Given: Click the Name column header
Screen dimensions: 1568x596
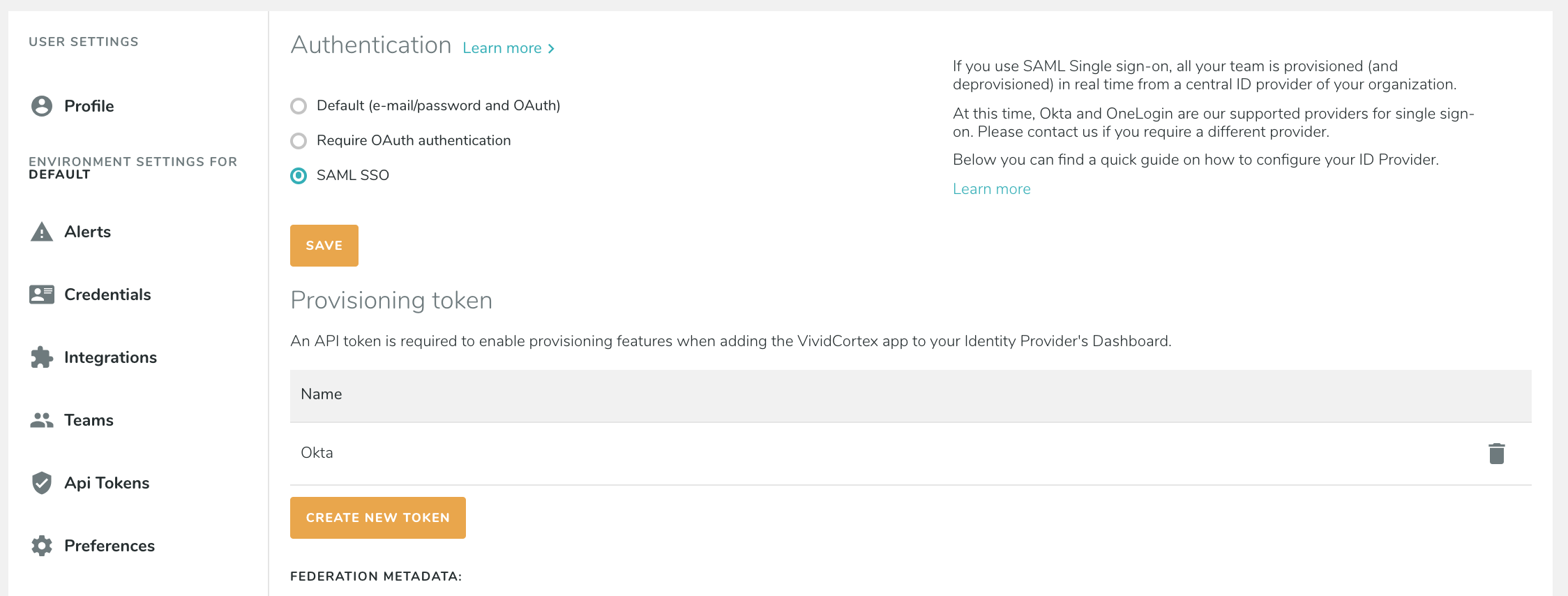Looking at the screenshot, I should [x=322, y=394].
